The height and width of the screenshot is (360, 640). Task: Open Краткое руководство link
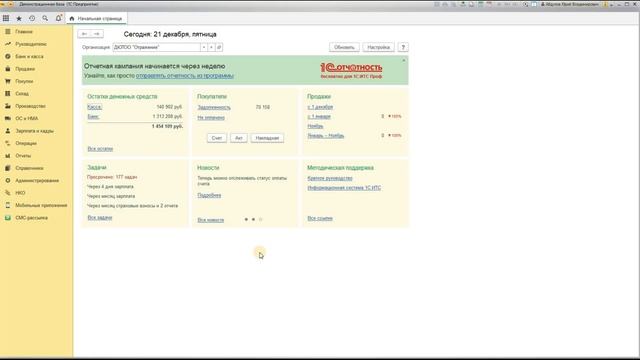tap(330, 178)
